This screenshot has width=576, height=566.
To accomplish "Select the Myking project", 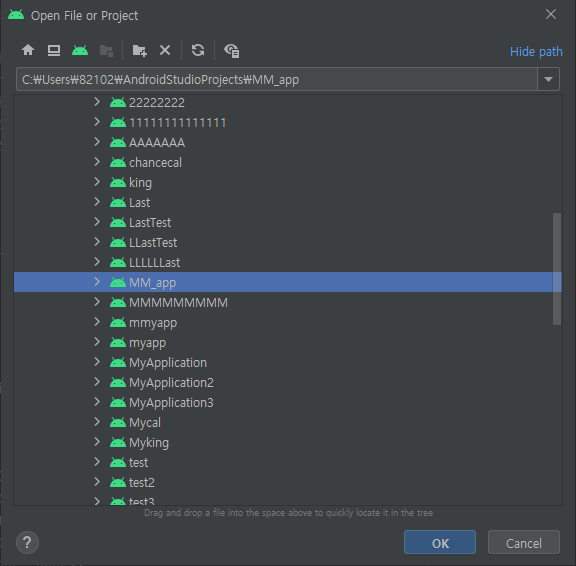I will pos(288,443).
